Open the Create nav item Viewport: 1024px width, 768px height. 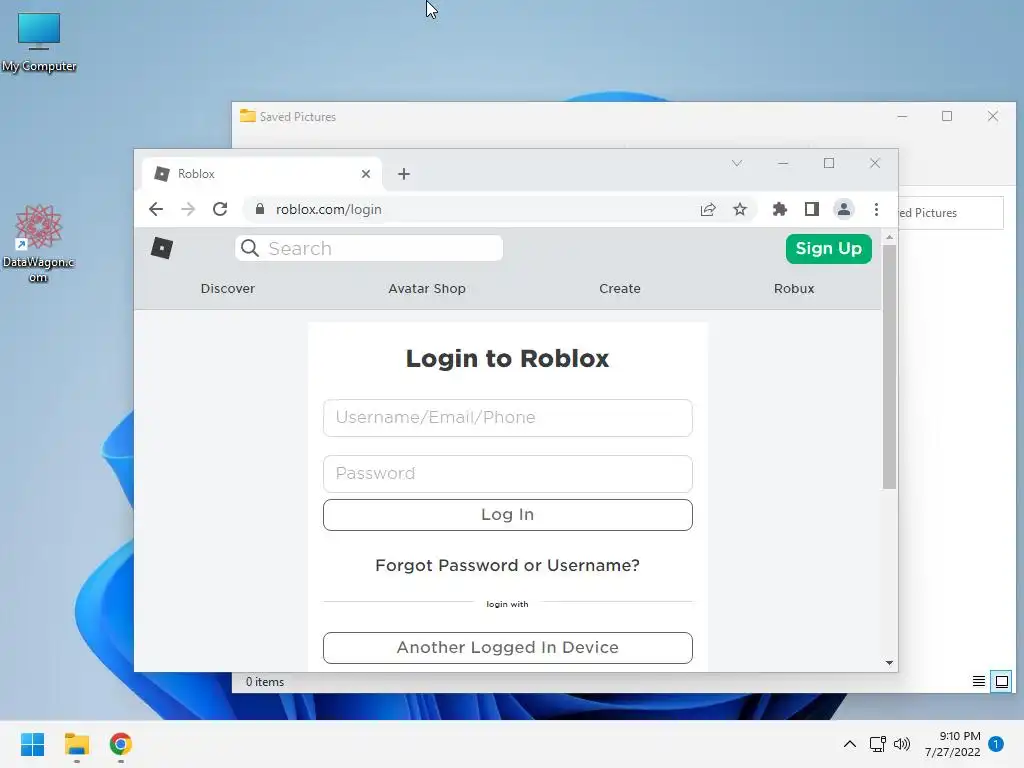(x=620, y=289)
